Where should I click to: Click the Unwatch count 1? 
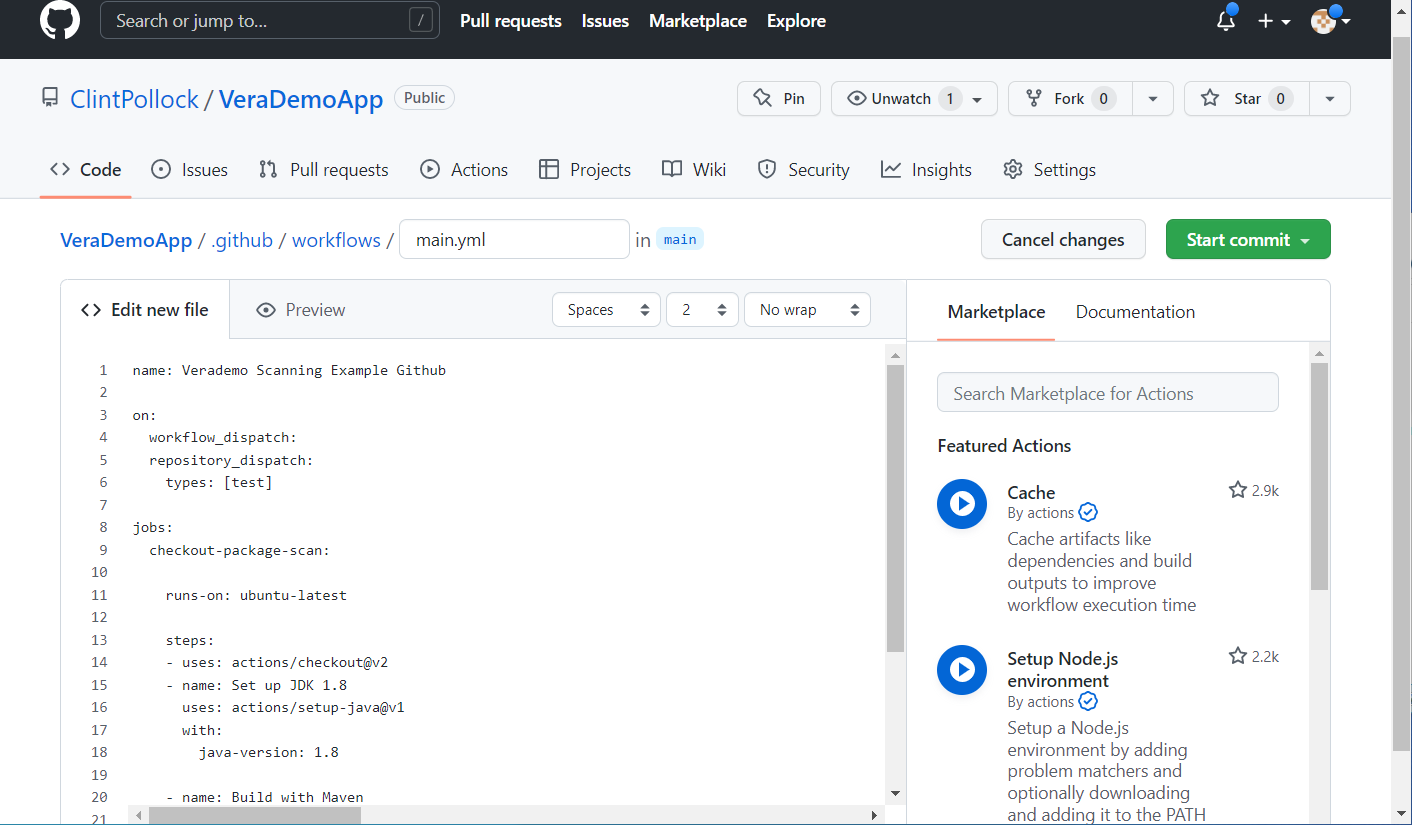[950, 98]
